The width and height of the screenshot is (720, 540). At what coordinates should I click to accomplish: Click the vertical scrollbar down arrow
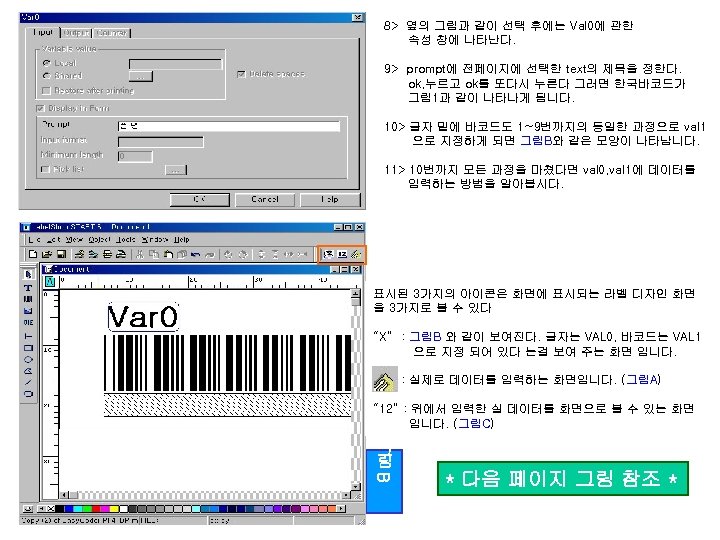click(356, 486)
